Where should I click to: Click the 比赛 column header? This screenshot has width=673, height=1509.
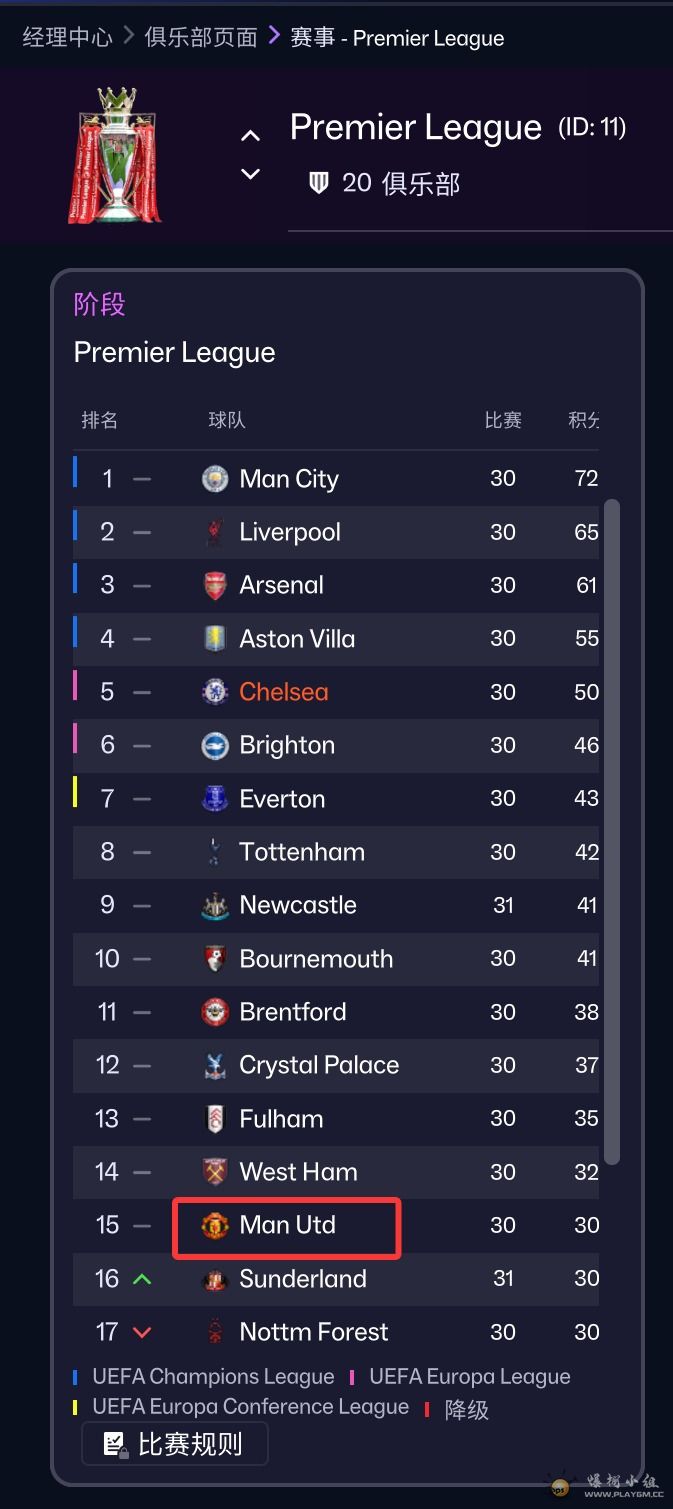coord(503,420)
